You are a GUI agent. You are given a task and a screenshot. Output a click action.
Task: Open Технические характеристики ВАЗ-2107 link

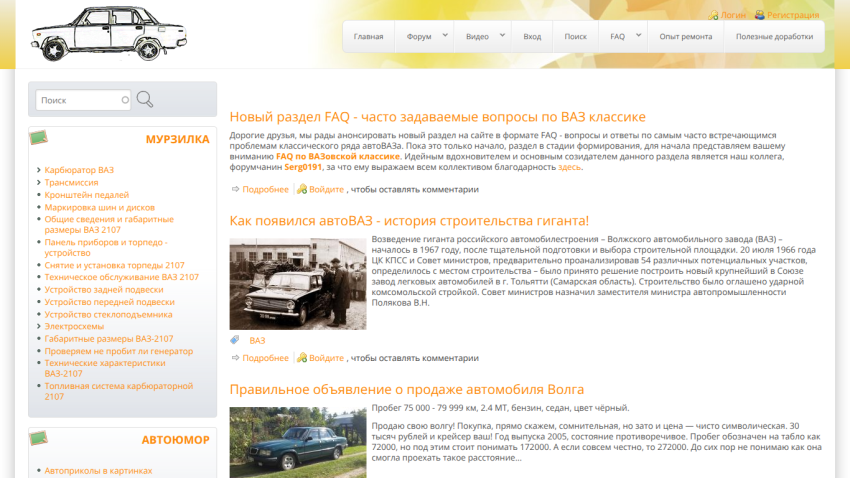(105, 368)
